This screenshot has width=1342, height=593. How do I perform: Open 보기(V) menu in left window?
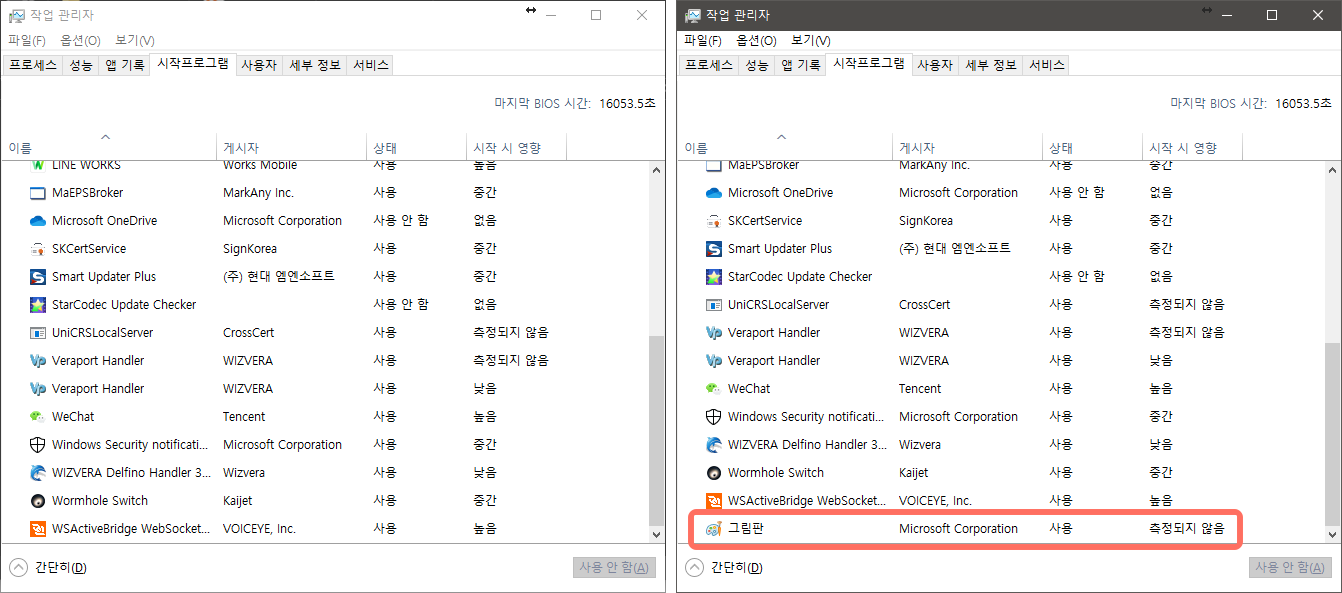click(x=135, y=41)
